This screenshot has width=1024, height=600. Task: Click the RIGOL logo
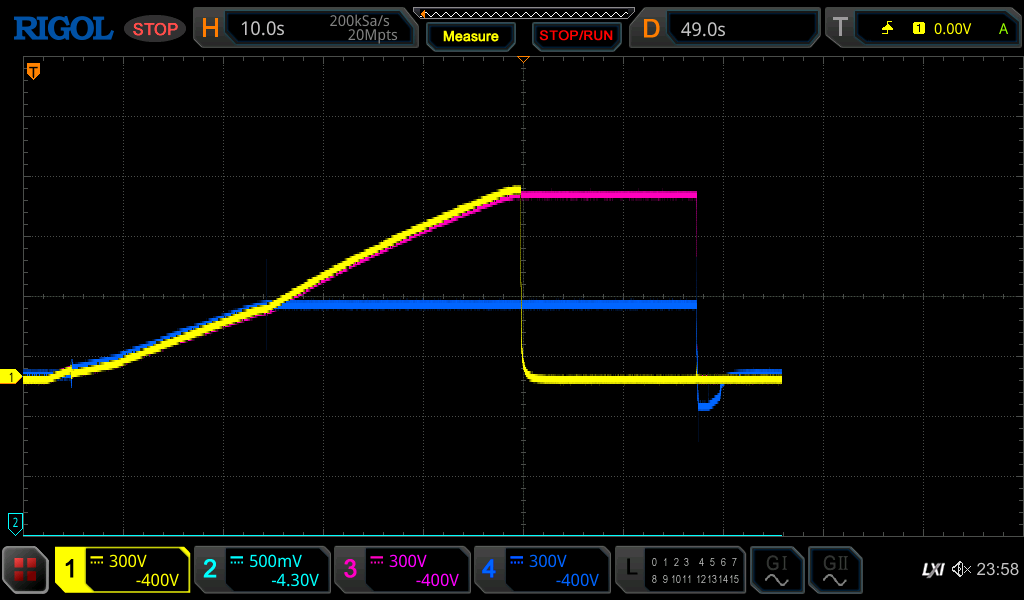[62, 29]
